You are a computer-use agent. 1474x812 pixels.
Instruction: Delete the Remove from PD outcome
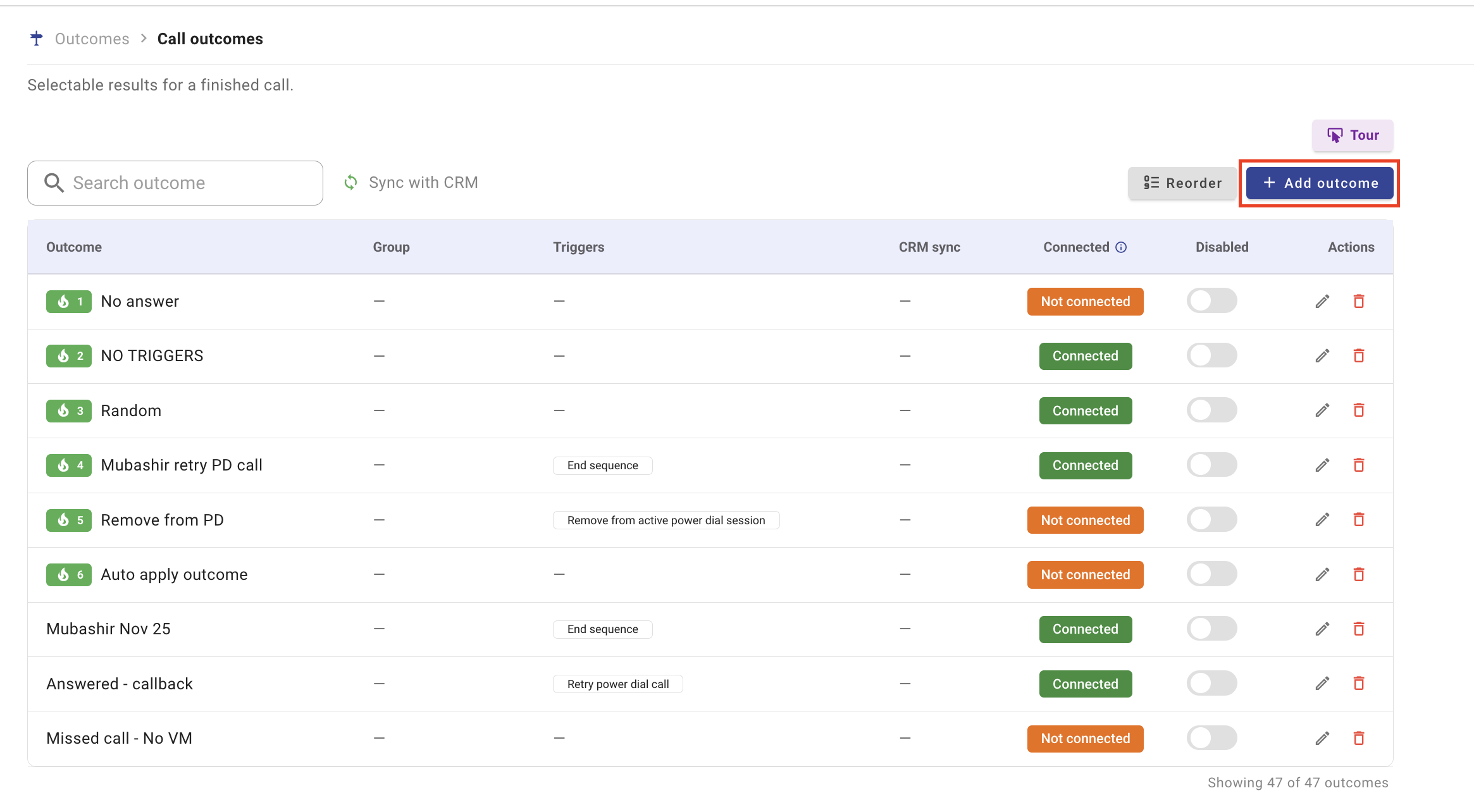point(1358,520)
